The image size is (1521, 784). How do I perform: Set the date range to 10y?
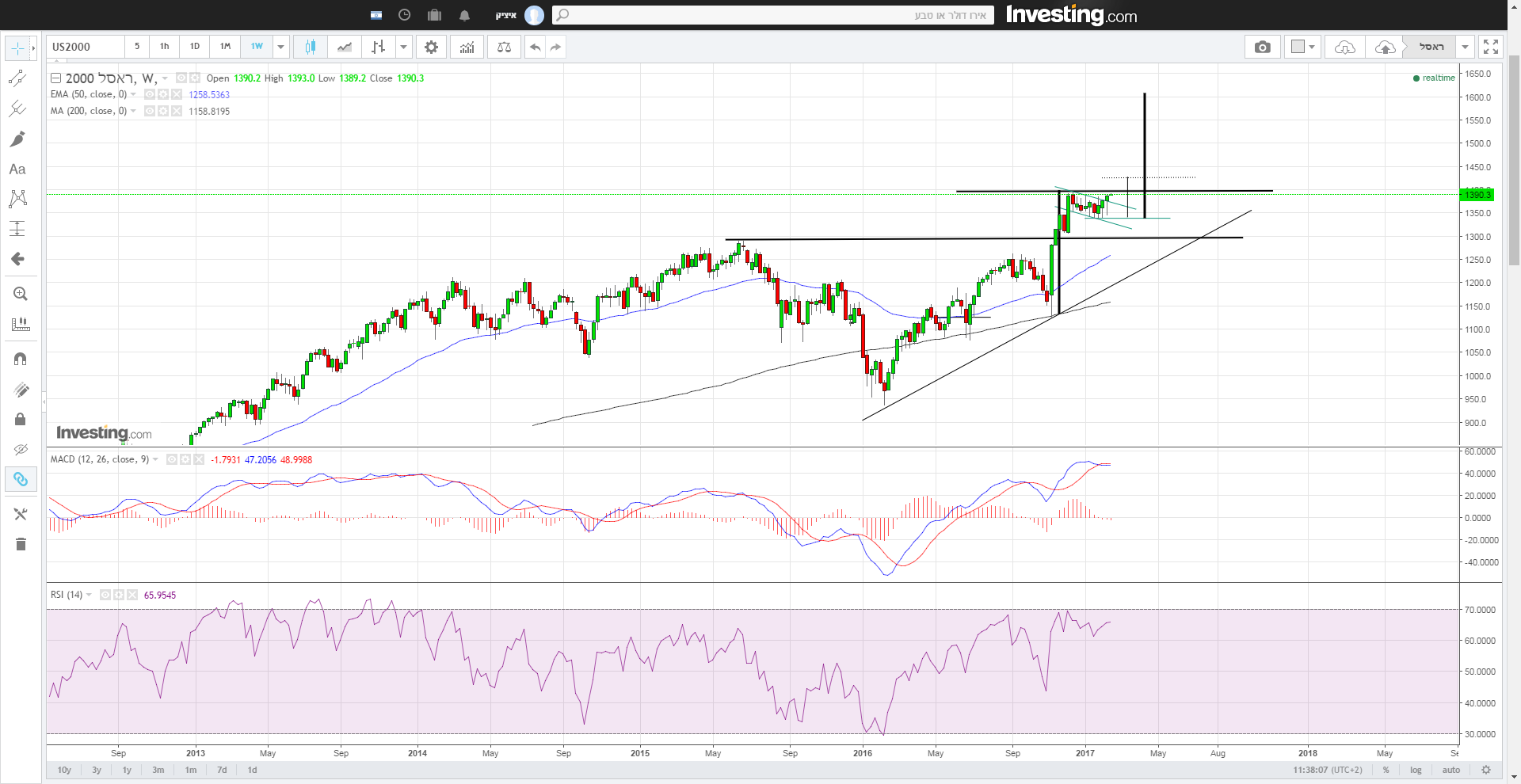(x=64, y=770)
